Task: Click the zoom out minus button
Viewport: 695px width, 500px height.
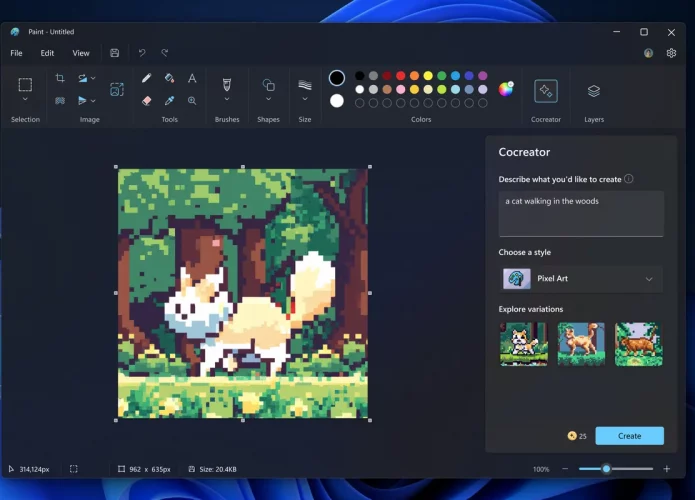Action: 565,469
